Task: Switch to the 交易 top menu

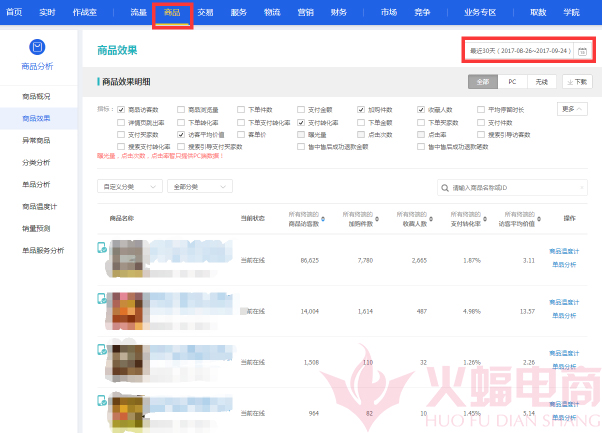Action: coord(205,12)
